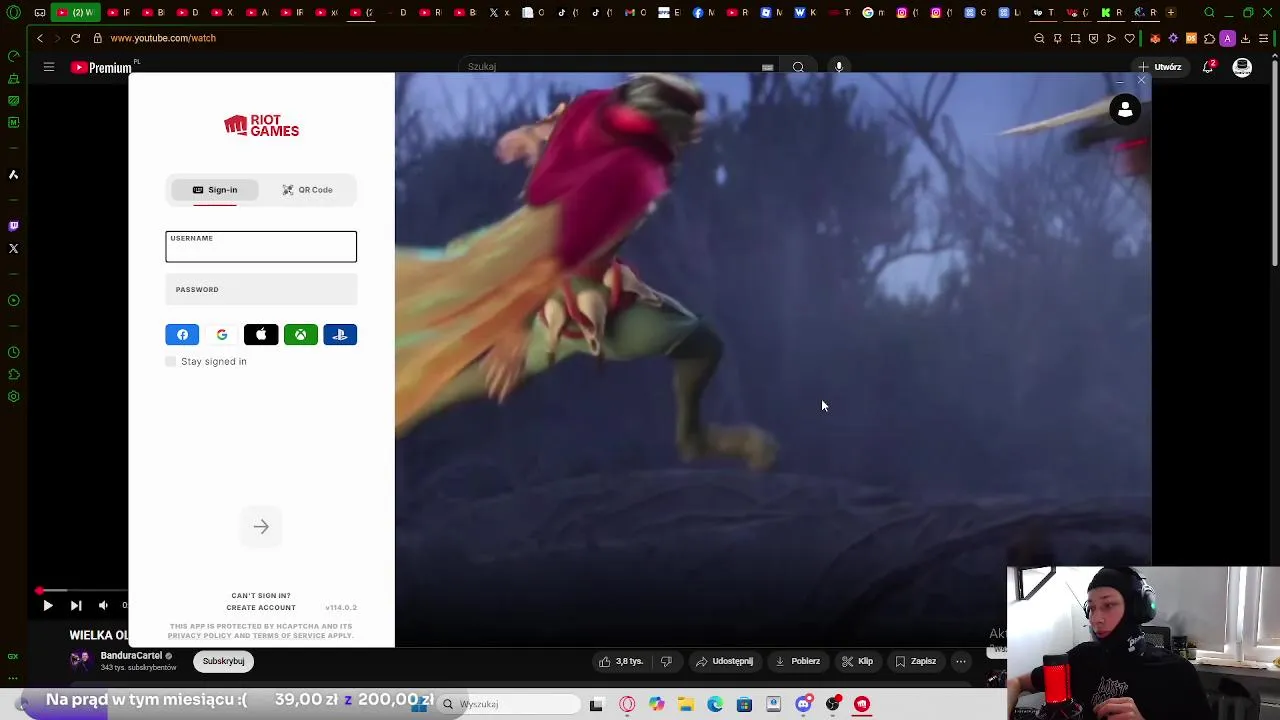
Task: Sign in with Facebook icon
Action: (x=182, y=335)
